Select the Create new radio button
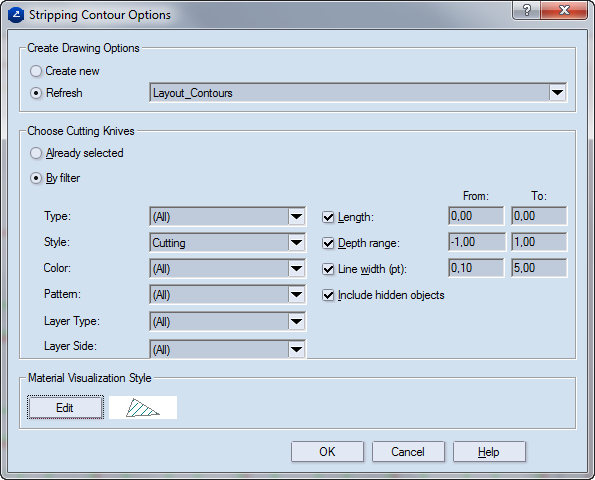 (36, 71)
